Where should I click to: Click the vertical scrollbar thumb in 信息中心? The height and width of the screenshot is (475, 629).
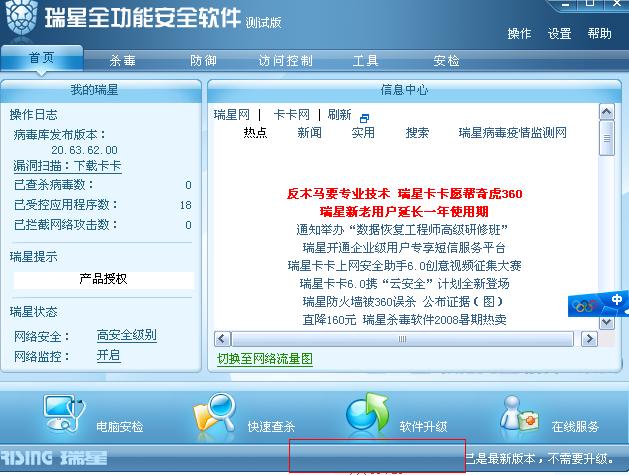tap(607, 138)
